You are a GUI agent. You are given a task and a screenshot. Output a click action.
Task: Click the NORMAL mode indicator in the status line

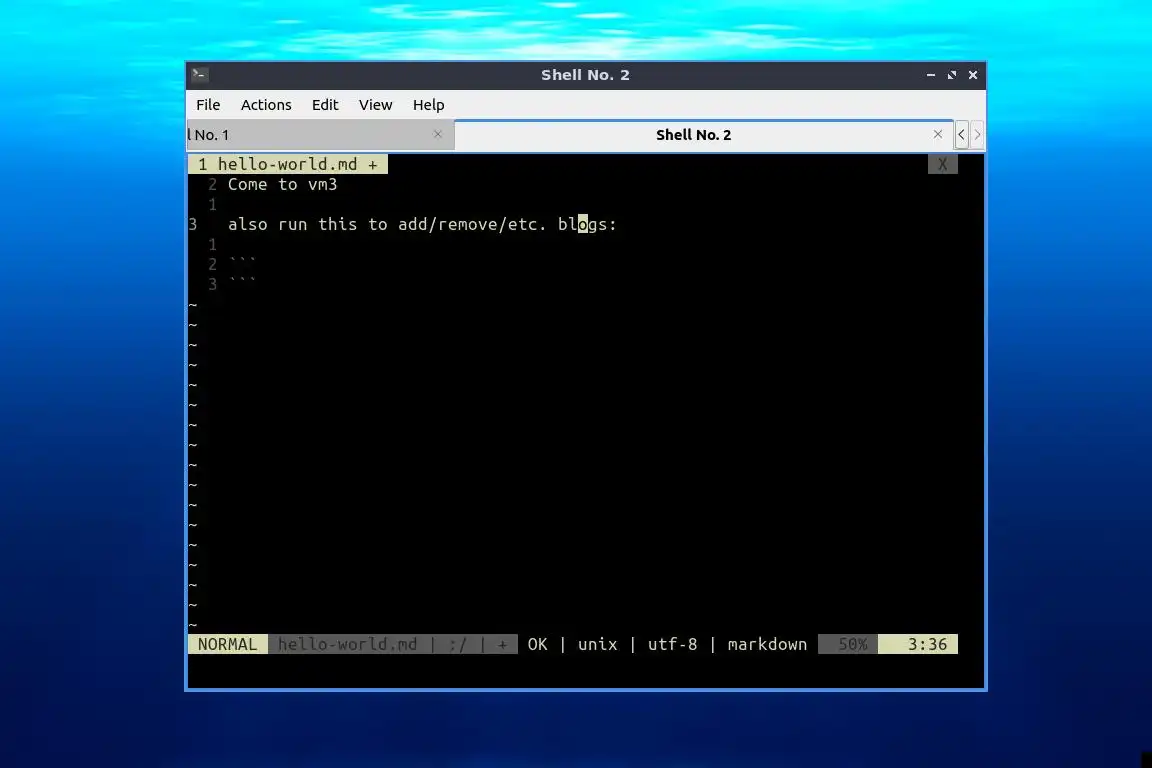228,645
